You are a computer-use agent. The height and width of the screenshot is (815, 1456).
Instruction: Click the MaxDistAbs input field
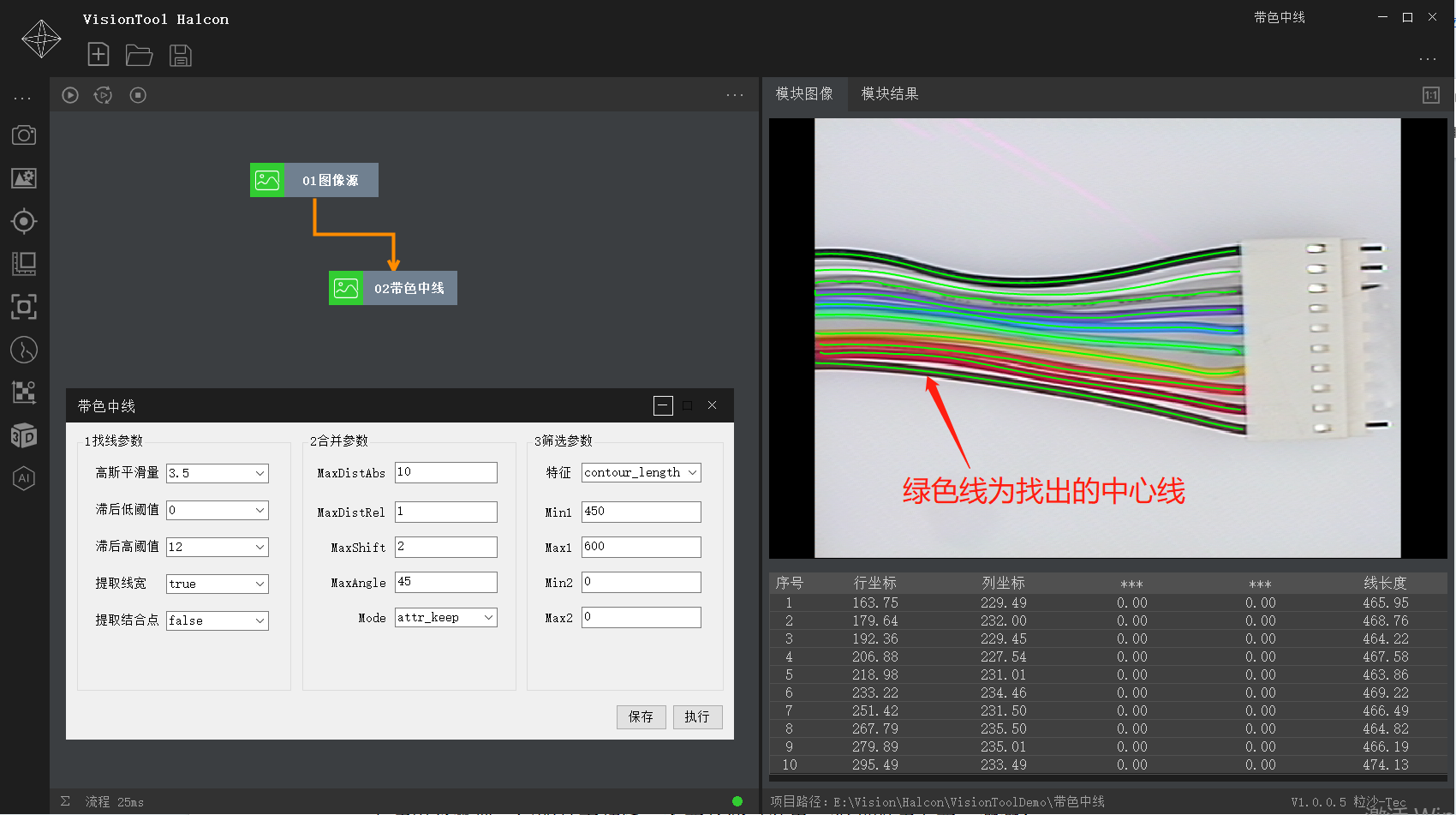446,472
